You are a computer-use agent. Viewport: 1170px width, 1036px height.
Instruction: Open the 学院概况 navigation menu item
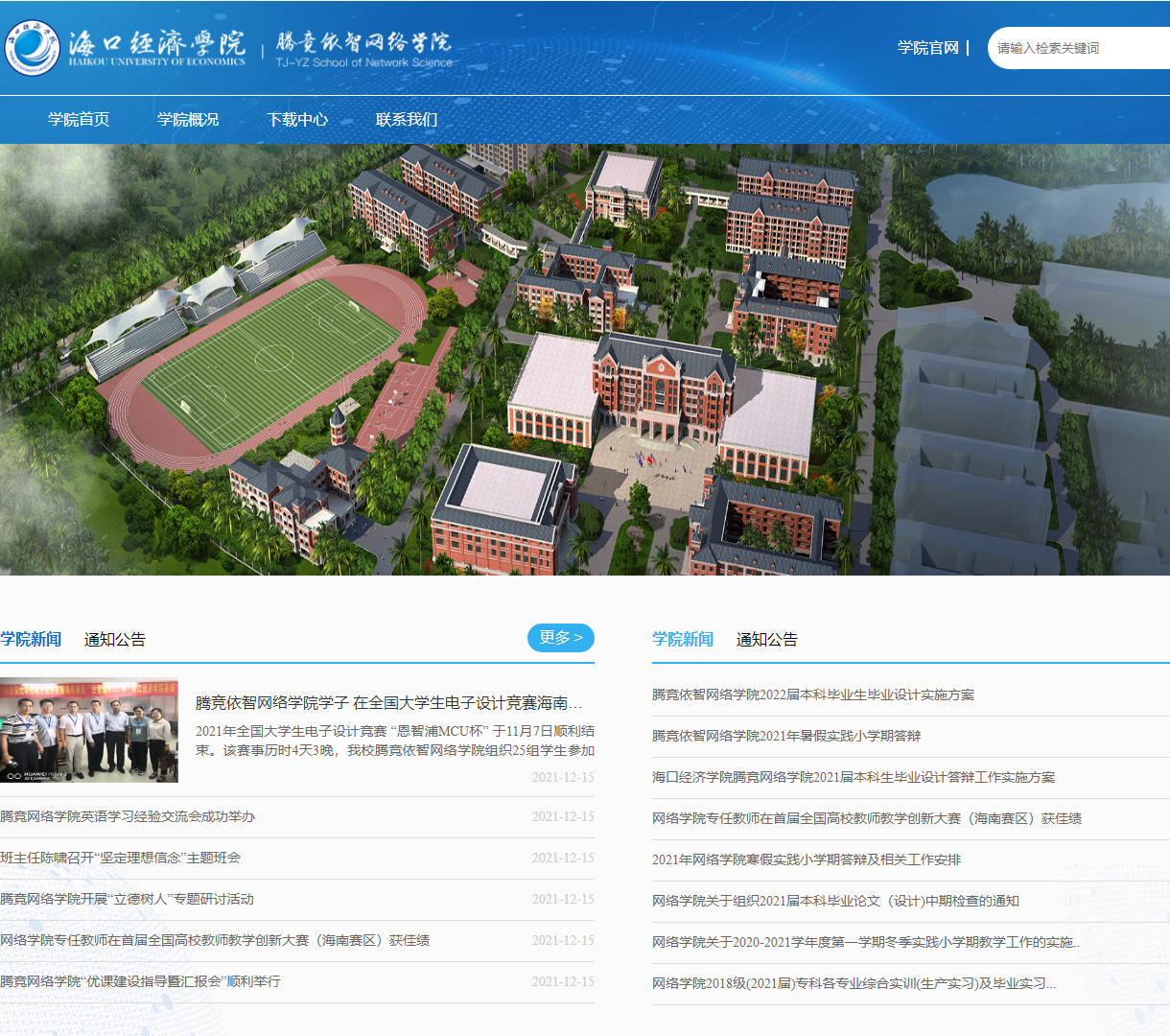188,119
